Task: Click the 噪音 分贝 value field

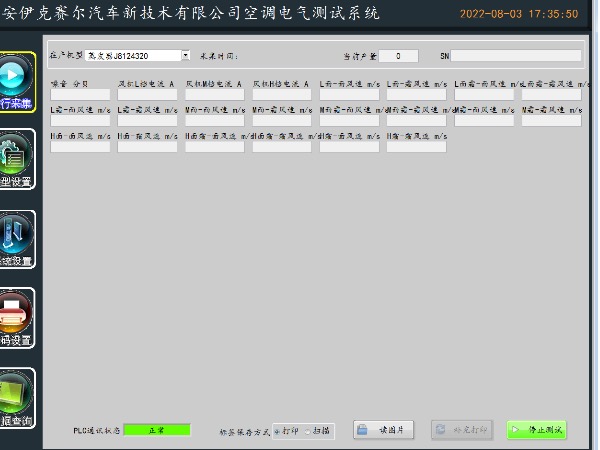Action: pyautogui.click(x=80, y=95)
